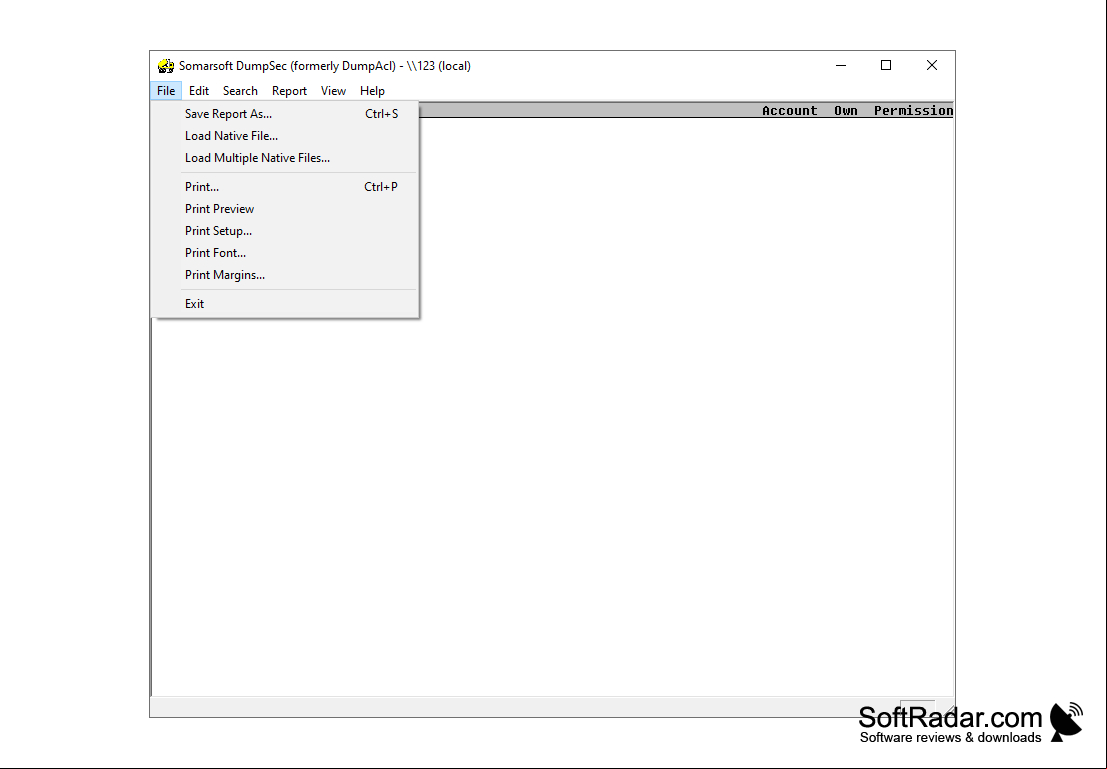
Task: Open Print Preview
Action: tap(285, 208)
